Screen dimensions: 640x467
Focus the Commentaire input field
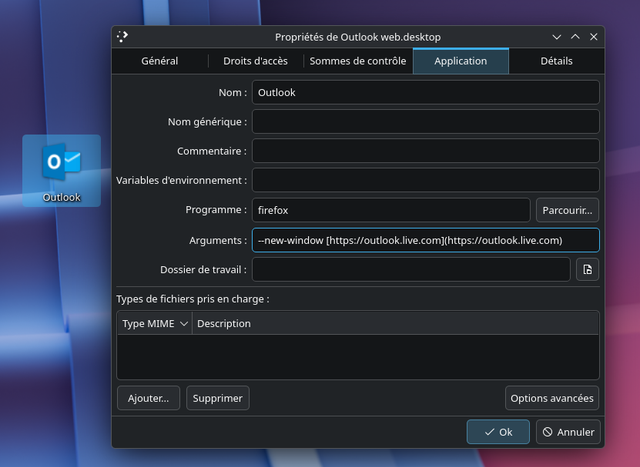coord(426,151)
